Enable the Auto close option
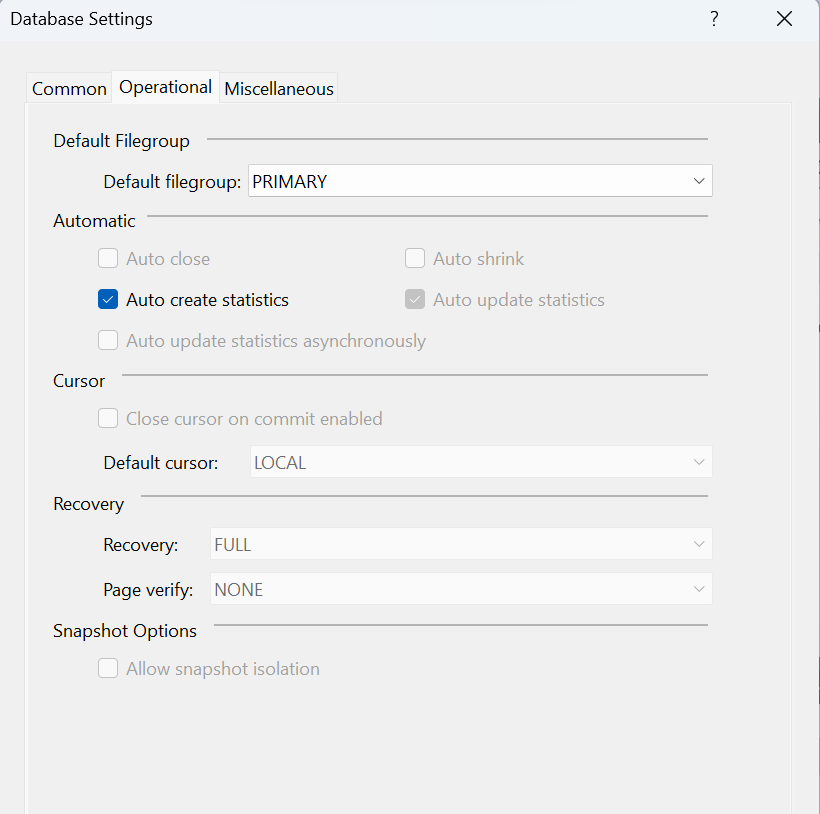Screen dimensions: 820x814 (x=107, y=258)
